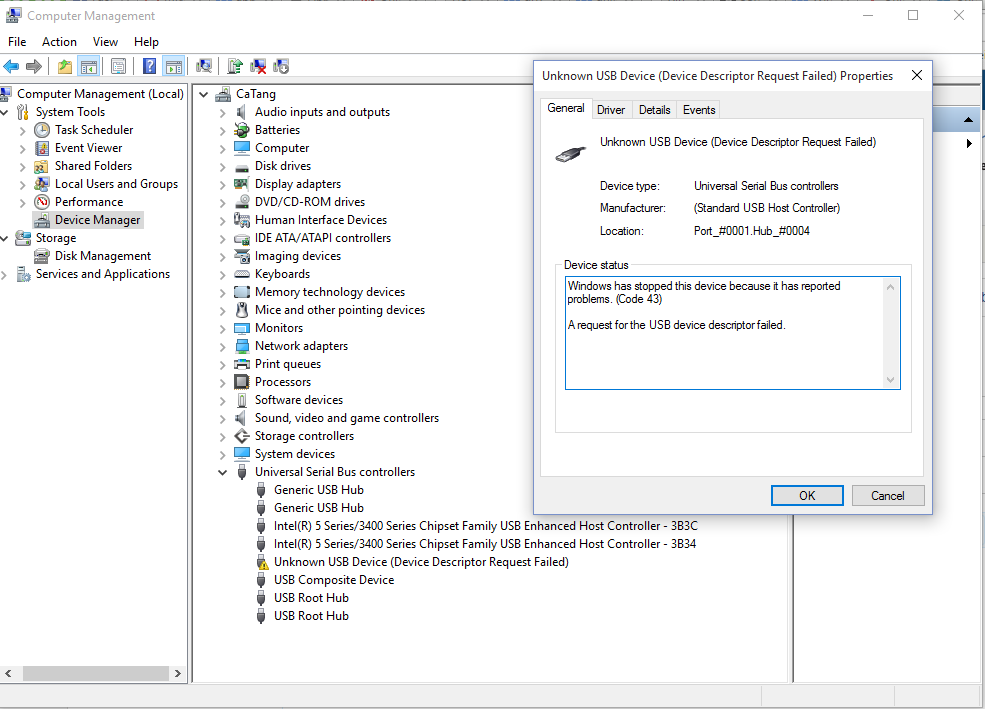Select the USB Composite Device entry
The width and height of the screenshot is (985, 709).
[334, 580]
